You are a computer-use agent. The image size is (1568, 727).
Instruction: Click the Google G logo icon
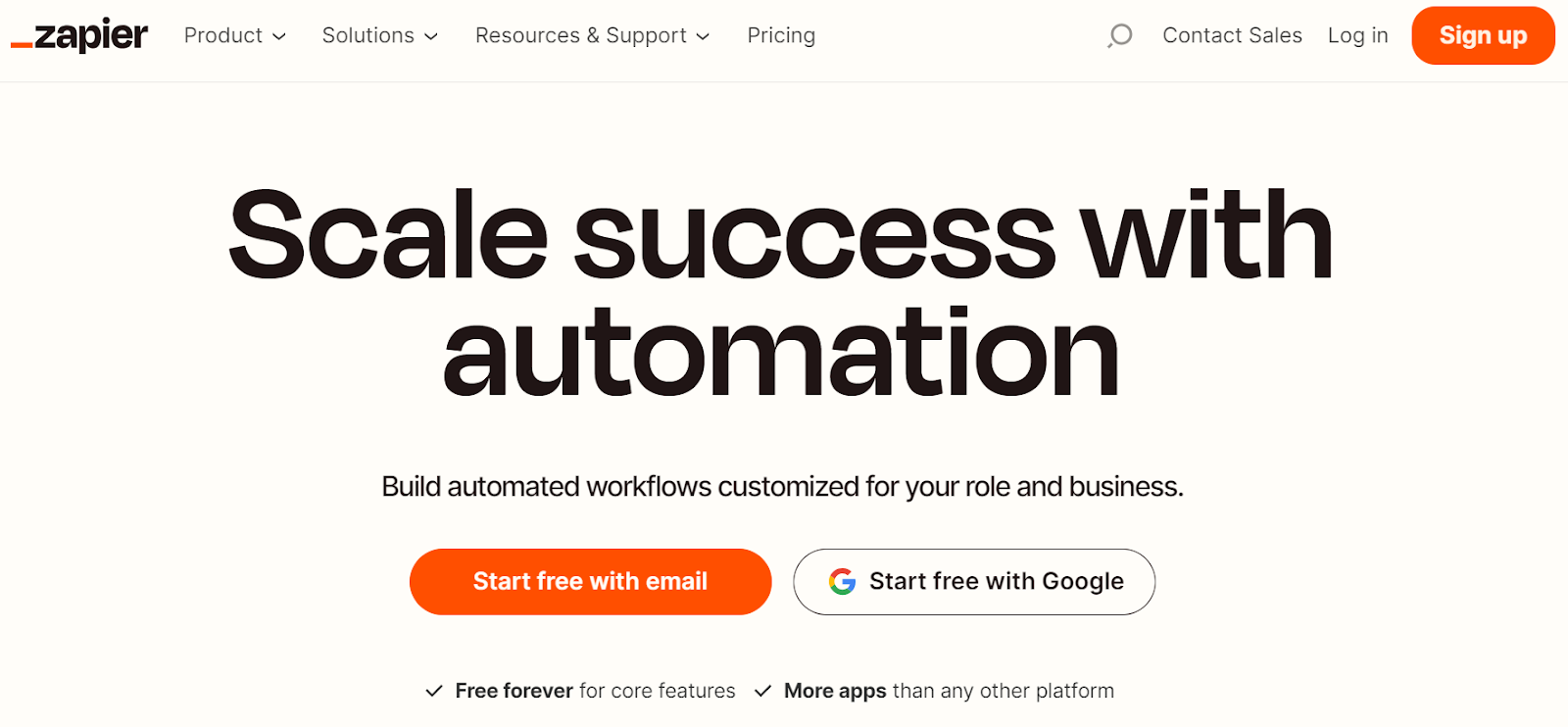click(842, 582)
